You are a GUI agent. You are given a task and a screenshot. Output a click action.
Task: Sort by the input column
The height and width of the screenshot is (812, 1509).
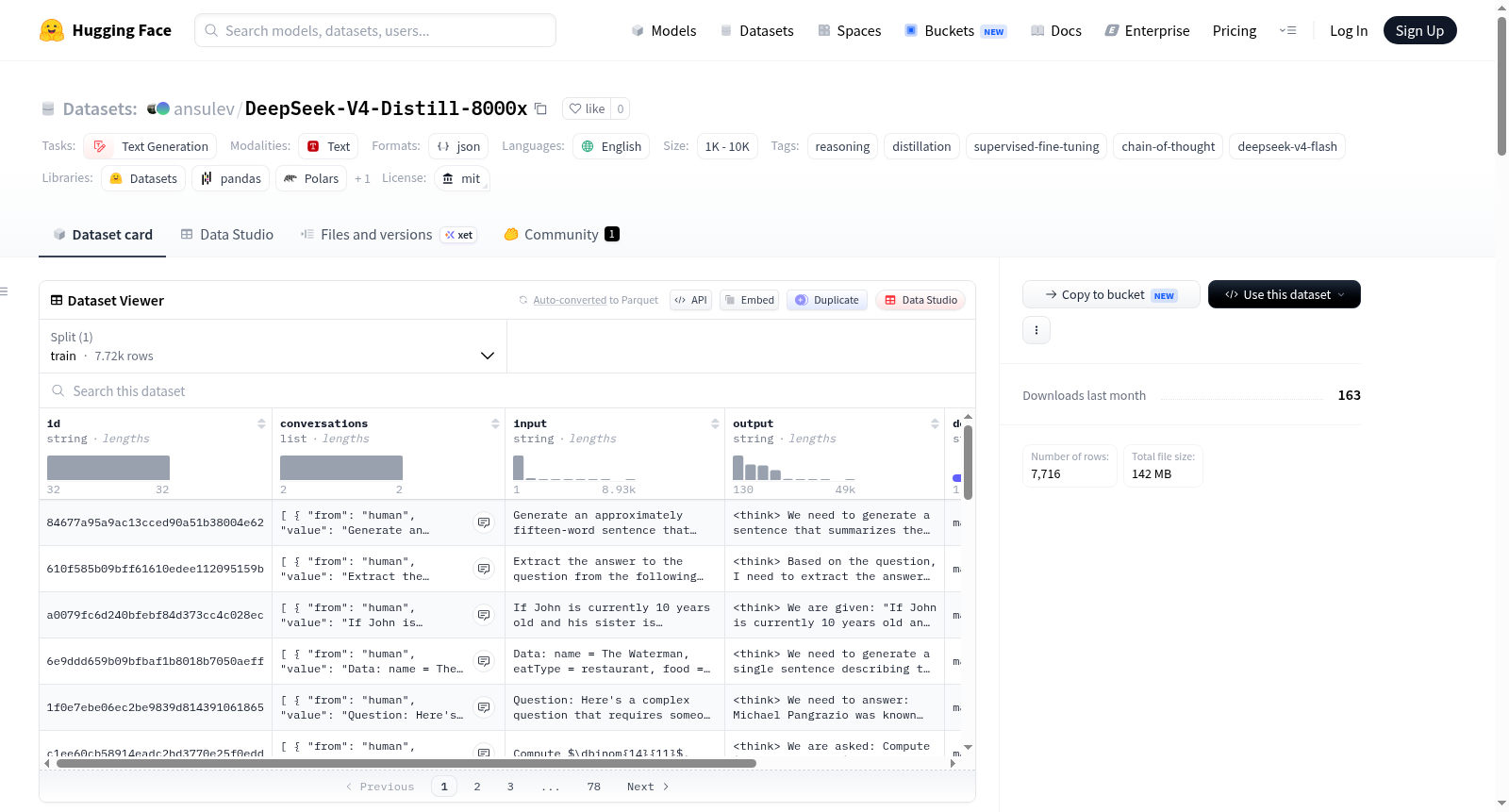715,423
